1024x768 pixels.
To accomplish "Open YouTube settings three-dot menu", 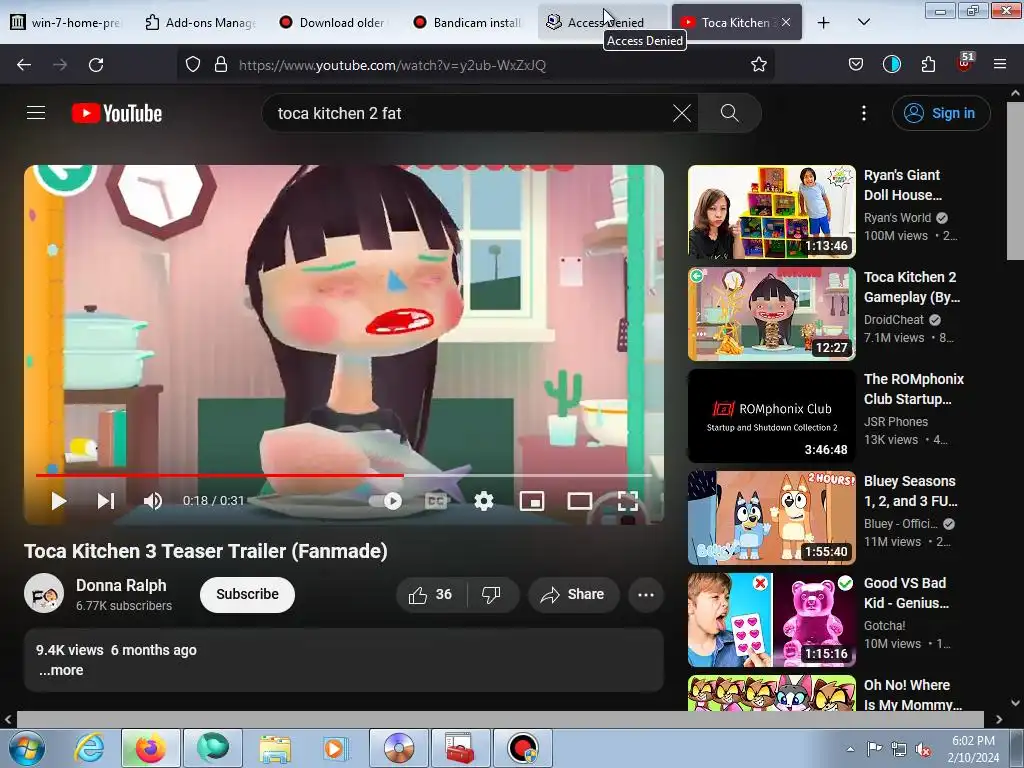I will (x=863, y=113).
